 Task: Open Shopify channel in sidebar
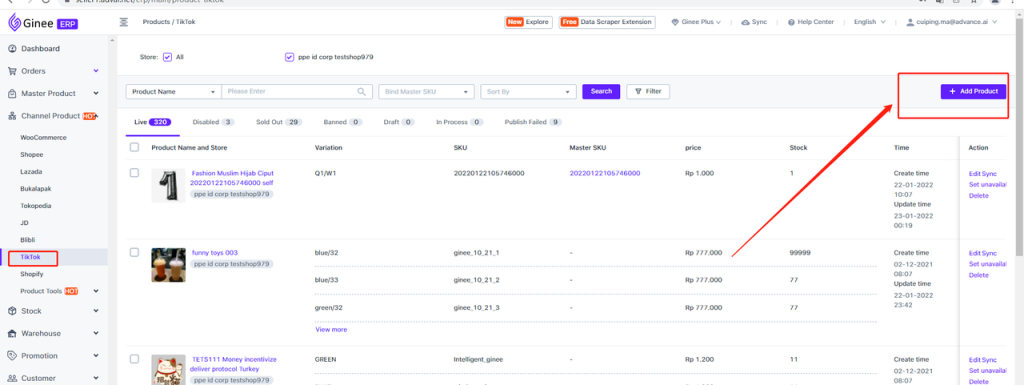[x=31, y=274]
